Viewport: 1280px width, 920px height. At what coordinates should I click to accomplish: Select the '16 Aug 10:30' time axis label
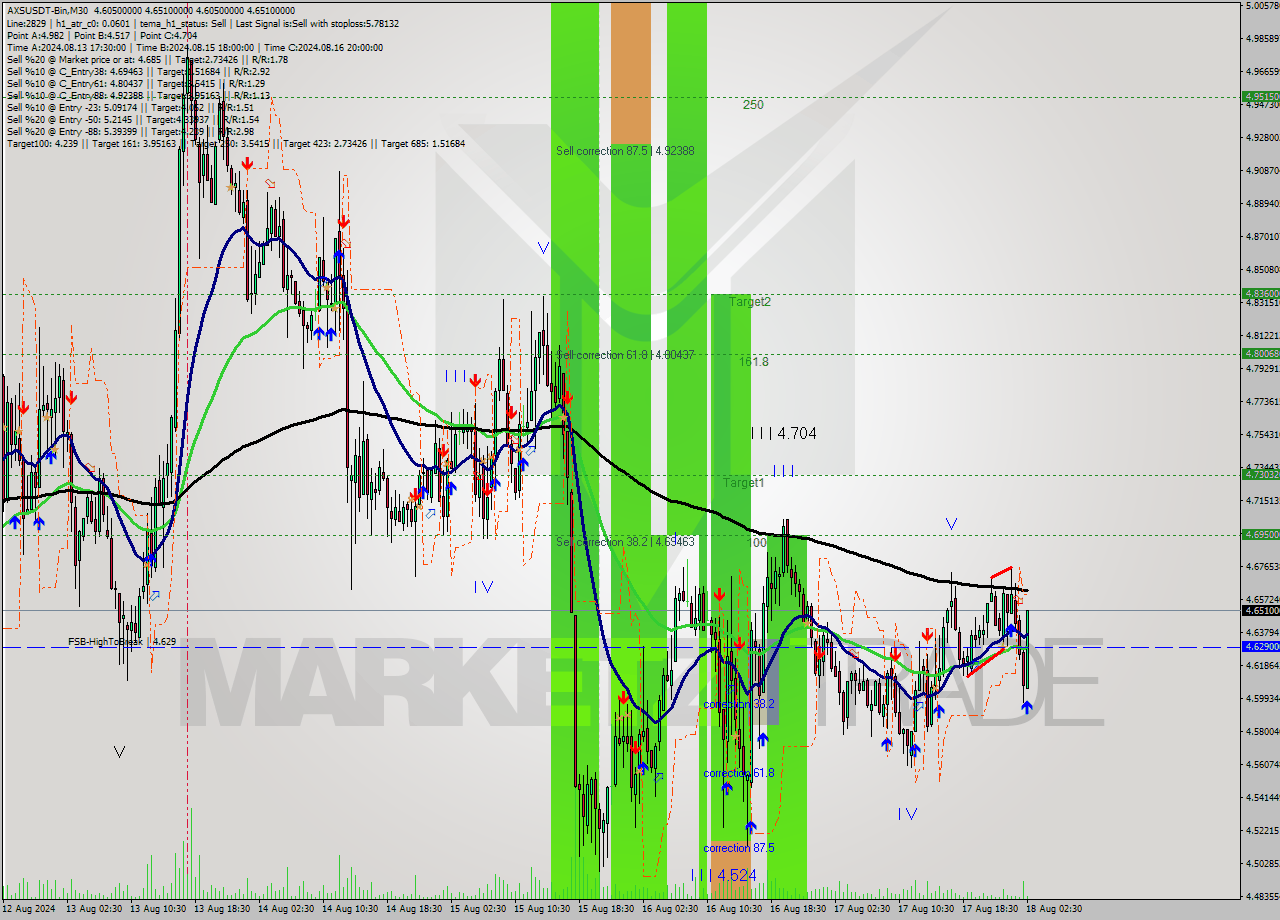[734, 909]
